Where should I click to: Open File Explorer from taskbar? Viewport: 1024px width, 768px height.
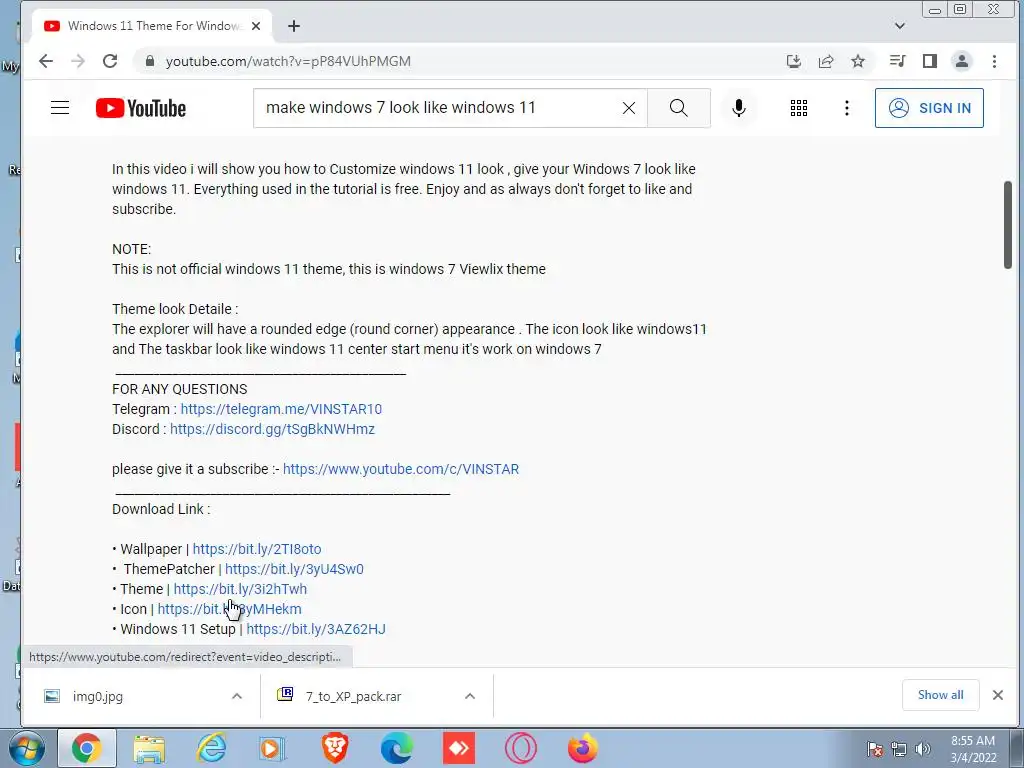tap(149, 748)
